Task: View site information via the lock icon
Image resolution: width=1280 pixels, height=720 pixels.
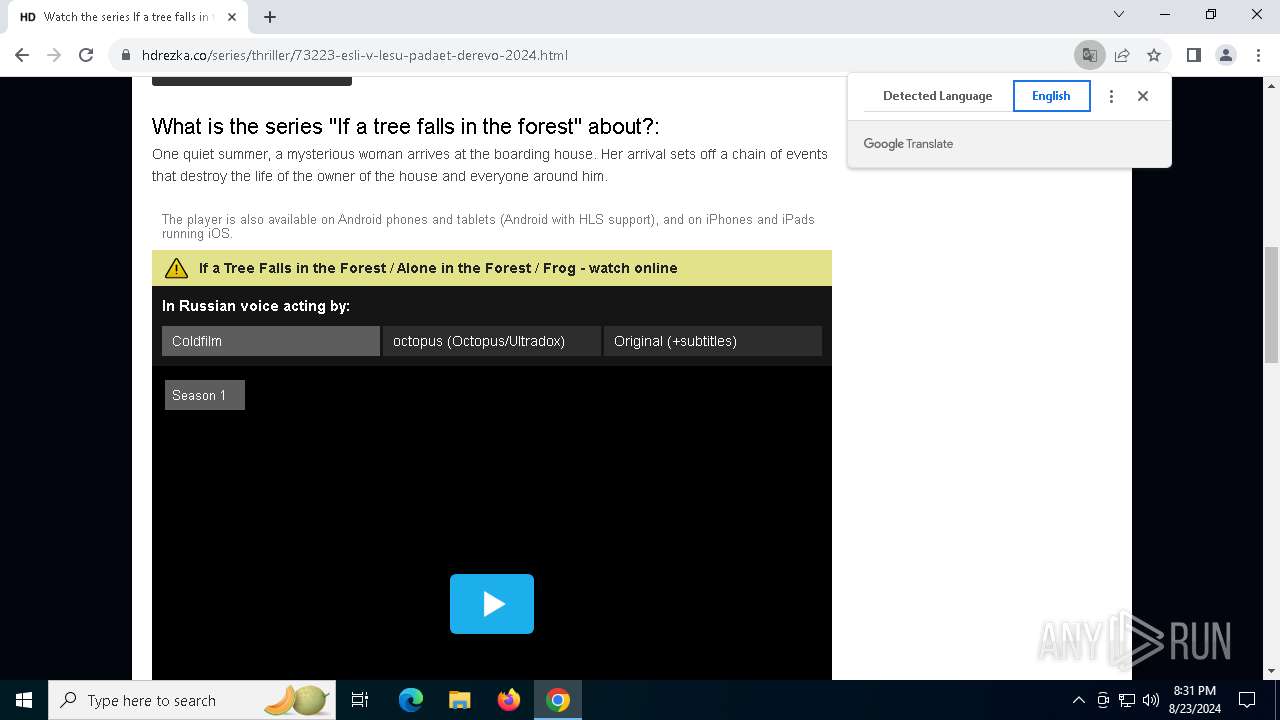Action: click(x=126, y=55)
